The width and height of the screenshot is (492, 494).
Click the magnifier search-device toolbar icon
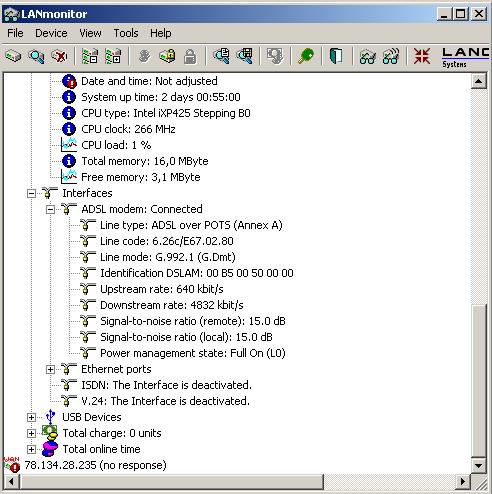pos(36,56)
